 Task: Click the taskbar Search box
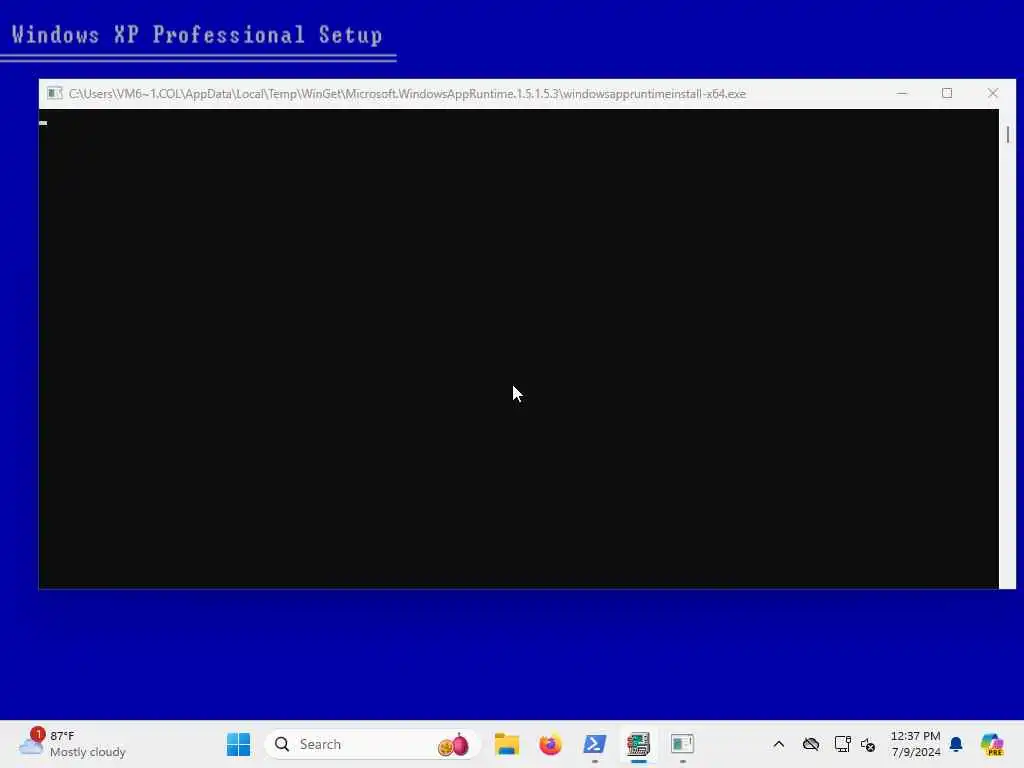pos(372,744)
